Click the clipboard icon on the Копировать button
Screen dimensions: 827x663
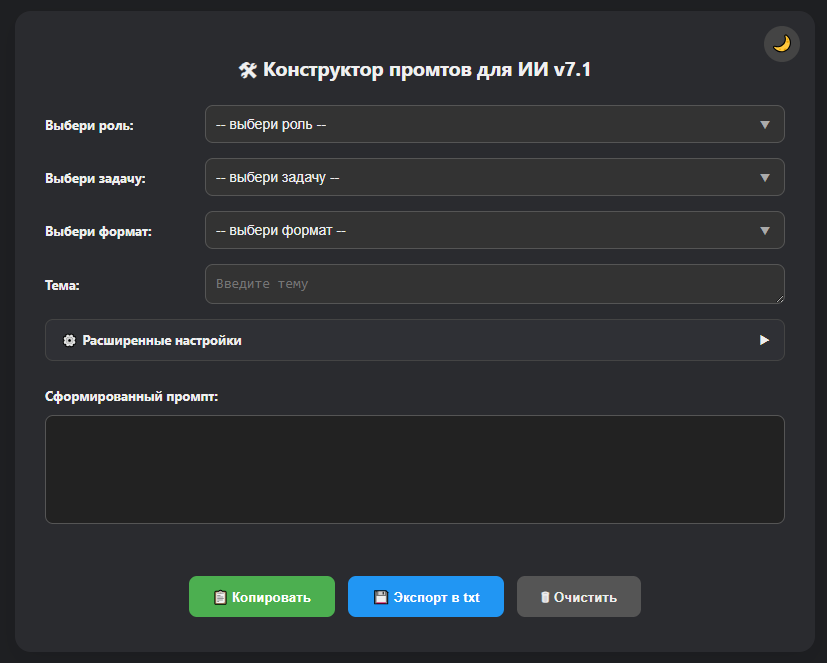220,597
